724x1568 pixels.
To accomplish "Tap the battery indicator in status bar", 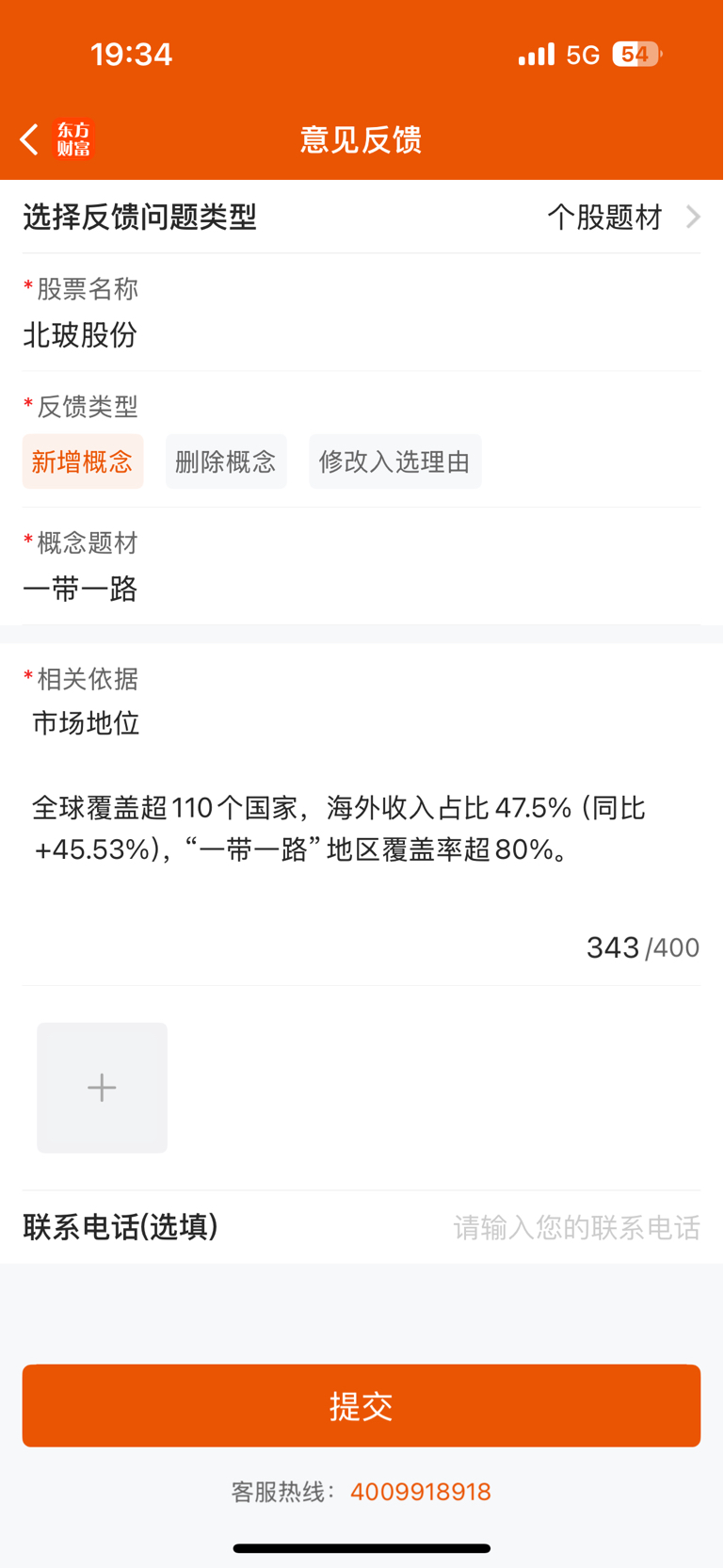I will [637, 55].
